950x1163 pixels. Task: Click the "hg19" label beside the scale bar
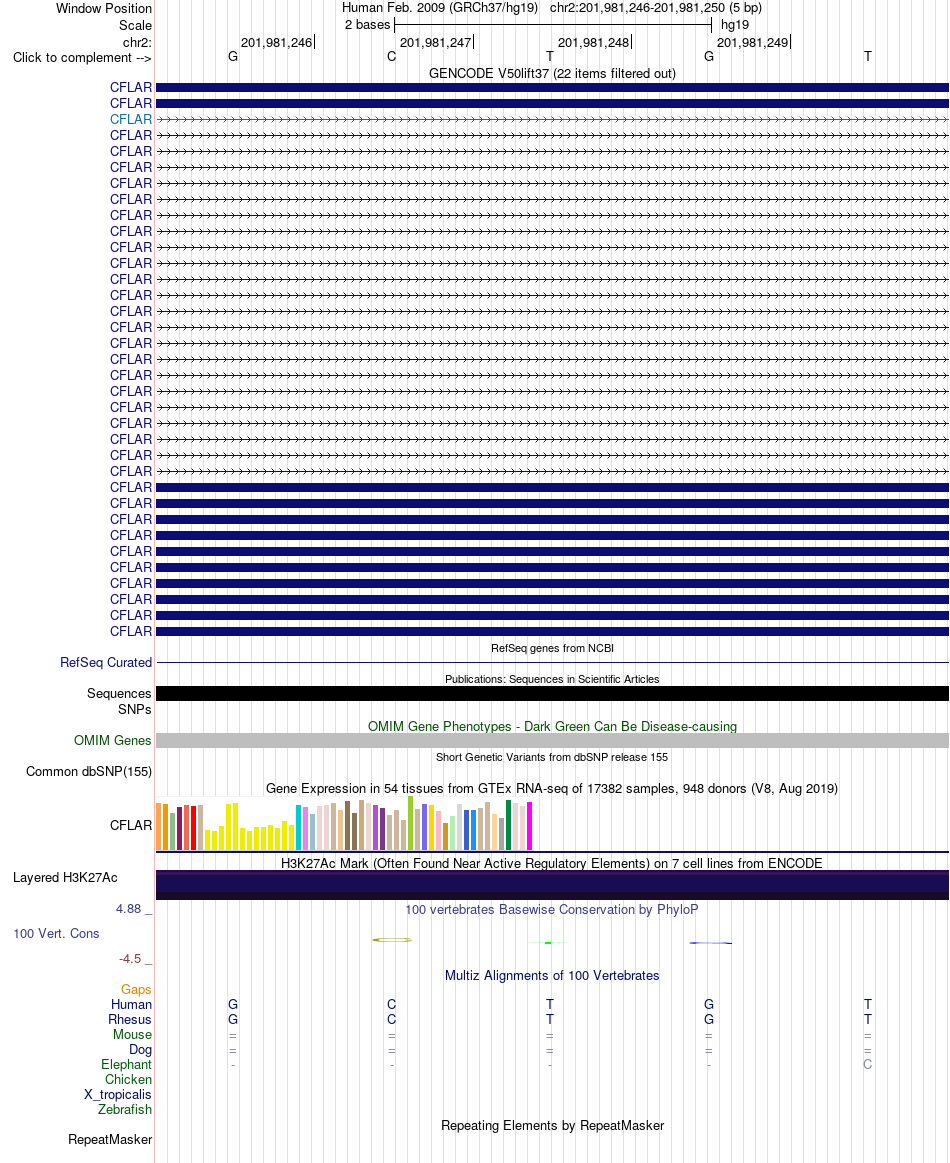tap(735, 24)
